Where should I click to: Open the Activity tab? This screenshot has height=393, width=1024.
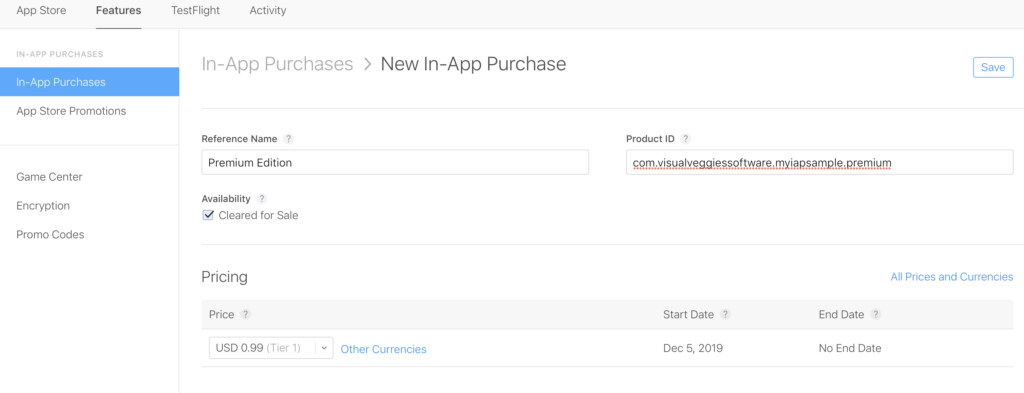point(268,10)
